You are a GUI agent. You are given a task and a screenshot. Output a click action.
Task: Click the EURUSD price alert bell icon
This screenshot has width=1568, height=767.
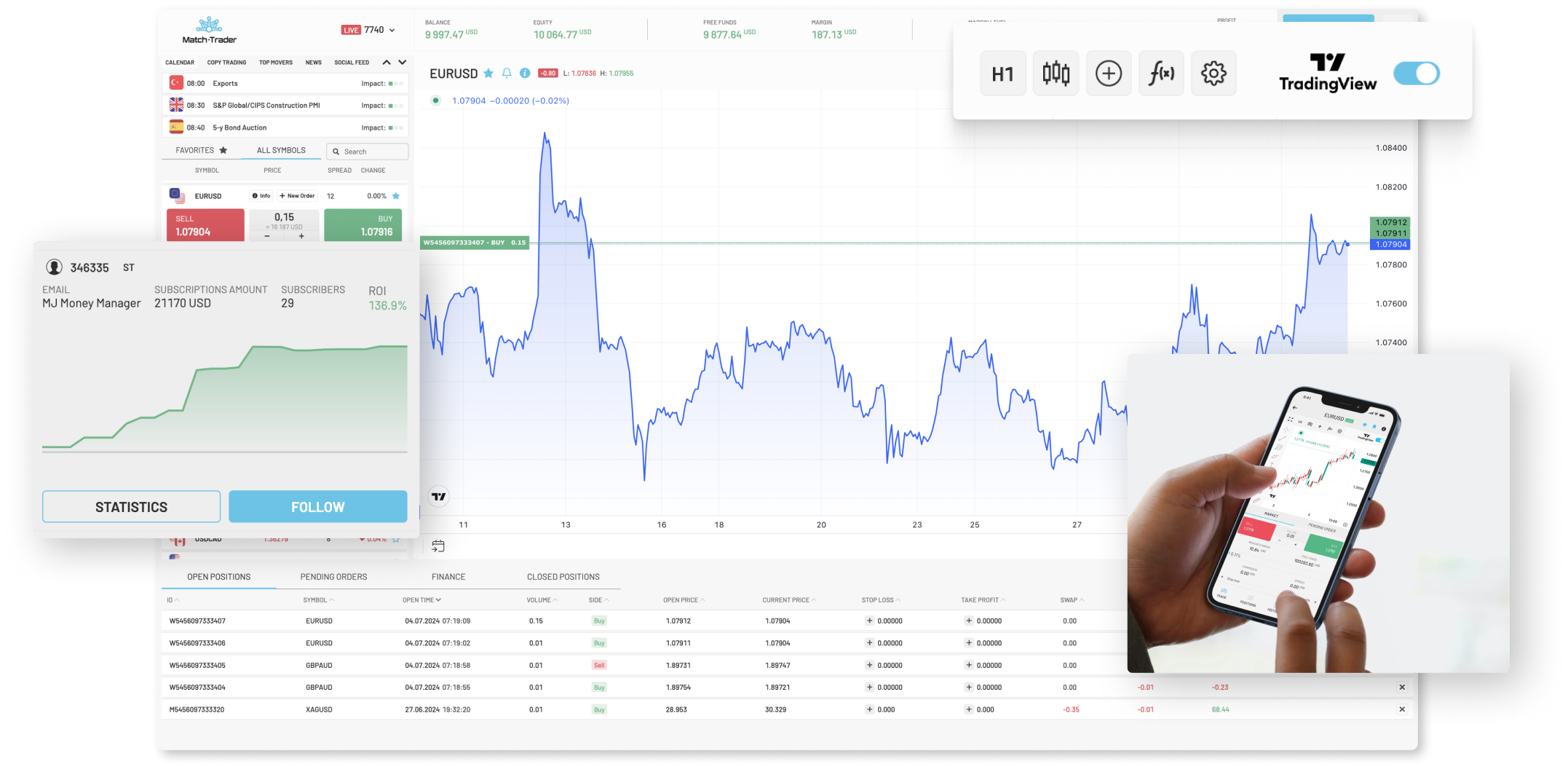pos(507,73)
